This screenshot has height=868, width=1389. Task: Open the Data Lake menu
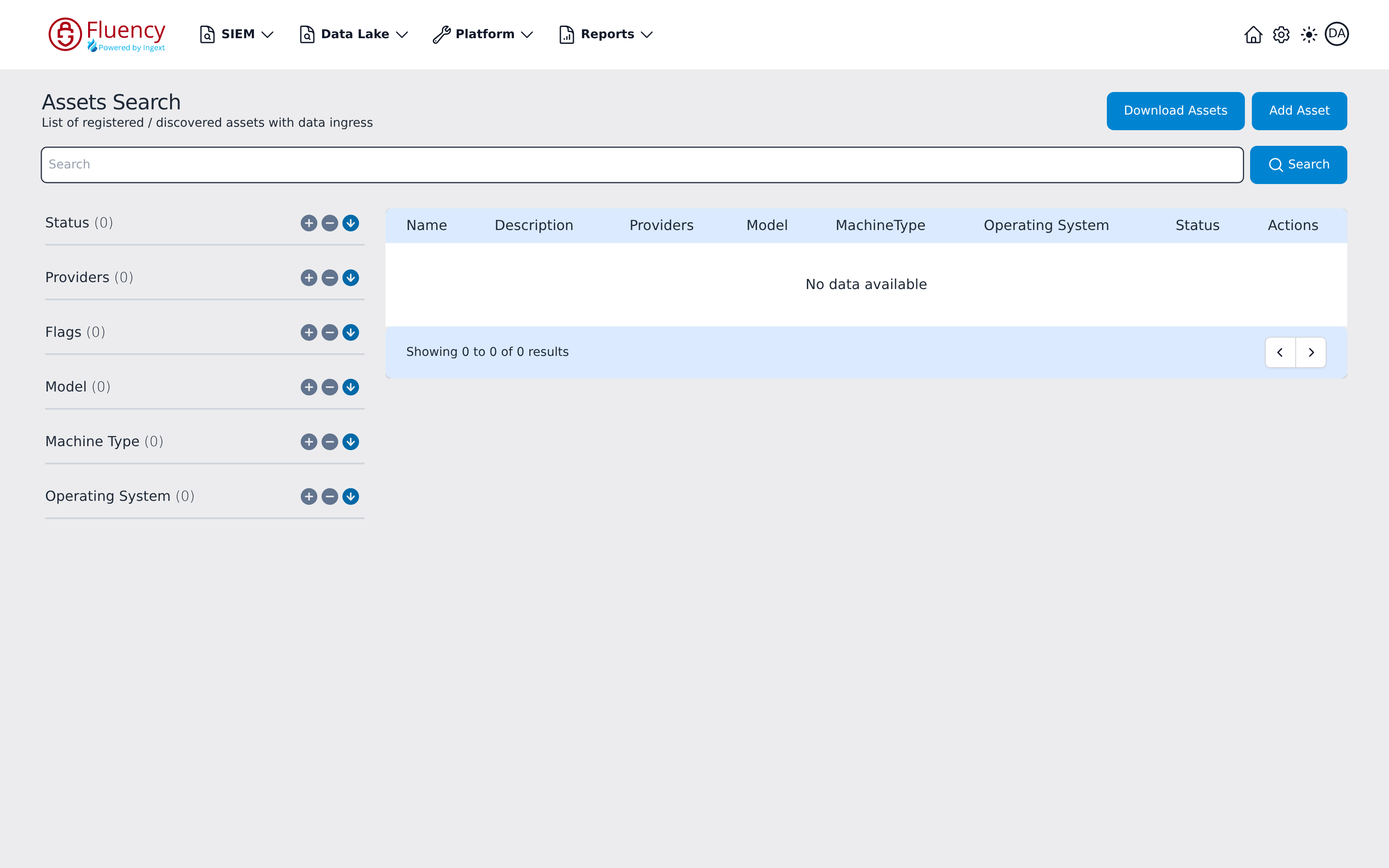click(x=354, y=34)
